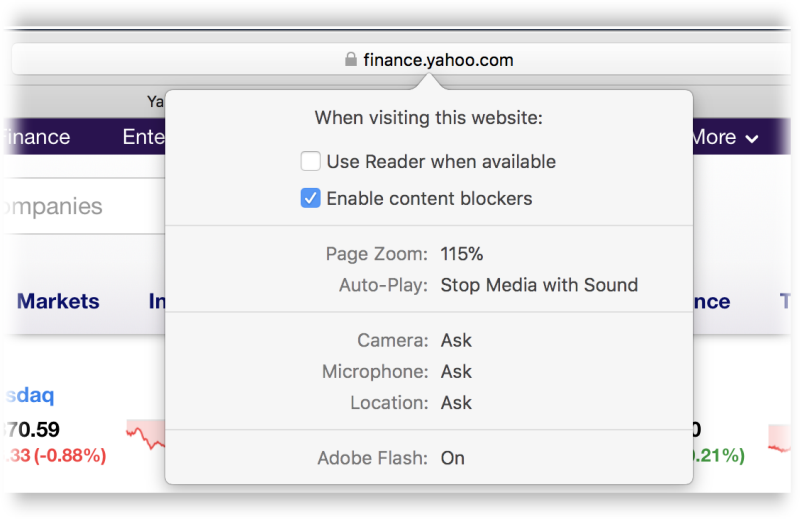
Task: Change the Location Ask setting
Action: (456, 403)
